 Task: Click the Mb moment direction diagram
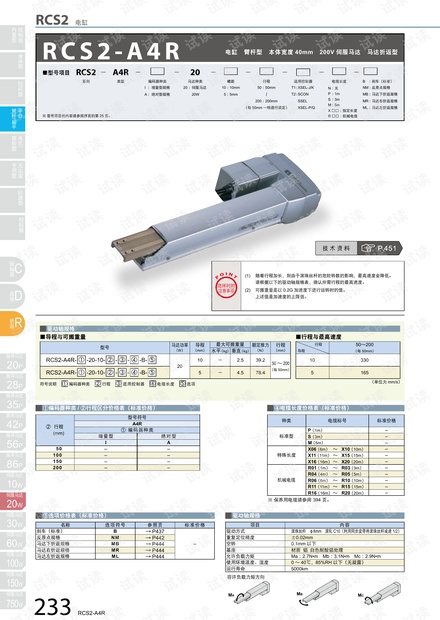tap(318, 592)
